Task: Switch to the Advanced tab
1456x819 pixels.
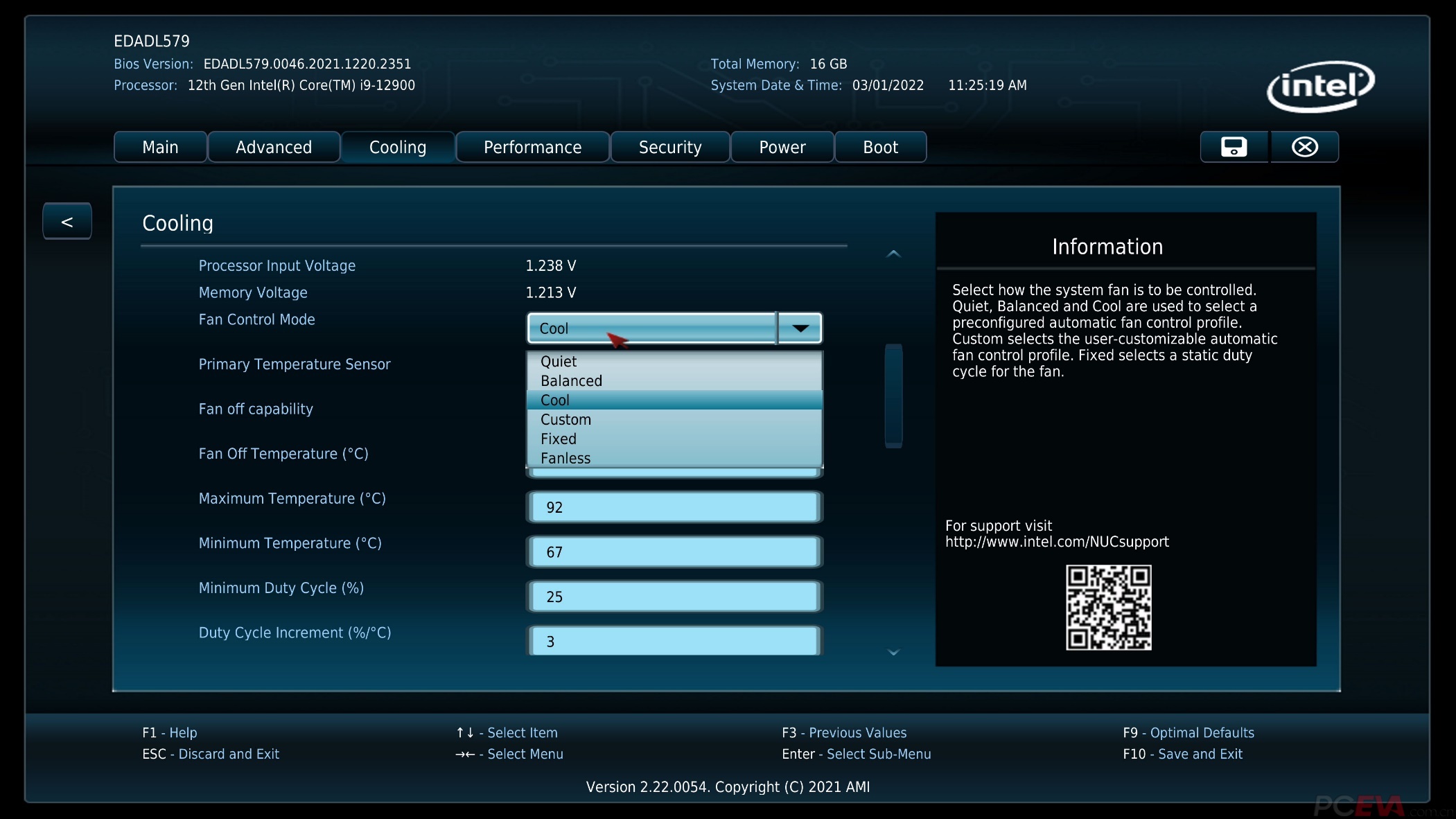Action: click(274, 148)
